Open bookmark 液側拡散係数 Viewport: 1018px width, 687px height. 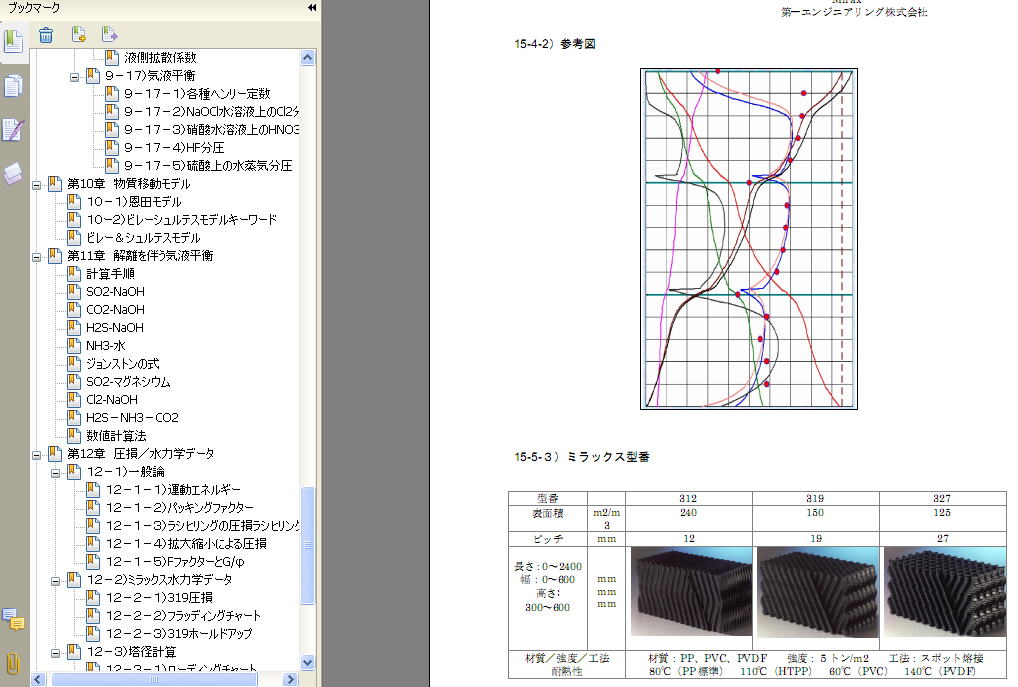tap(160, 58)
